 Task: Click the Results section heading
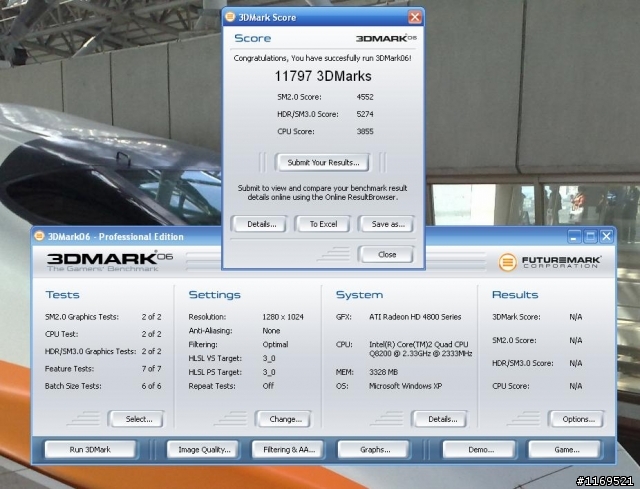click(515, 295)
